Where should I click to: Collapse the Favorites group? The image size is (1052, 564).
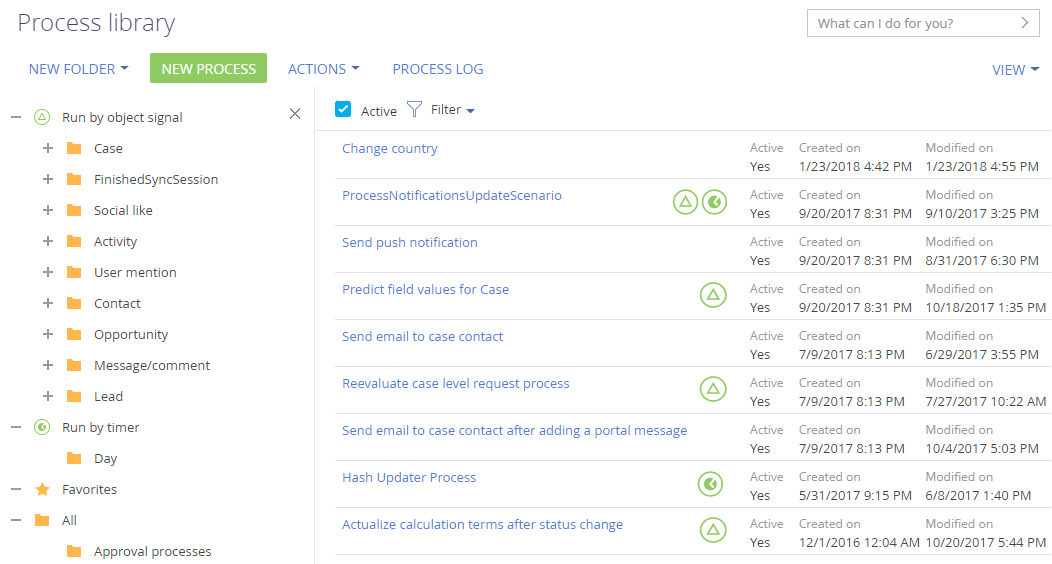(16, 490)
